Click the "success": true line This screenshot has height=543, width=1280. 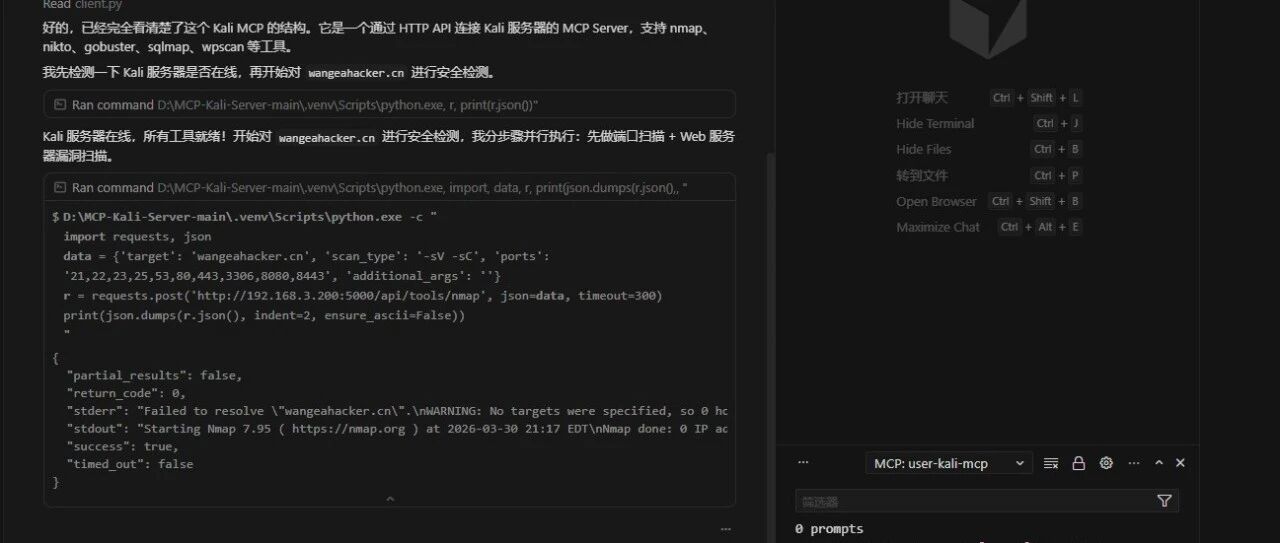(122, 447)
